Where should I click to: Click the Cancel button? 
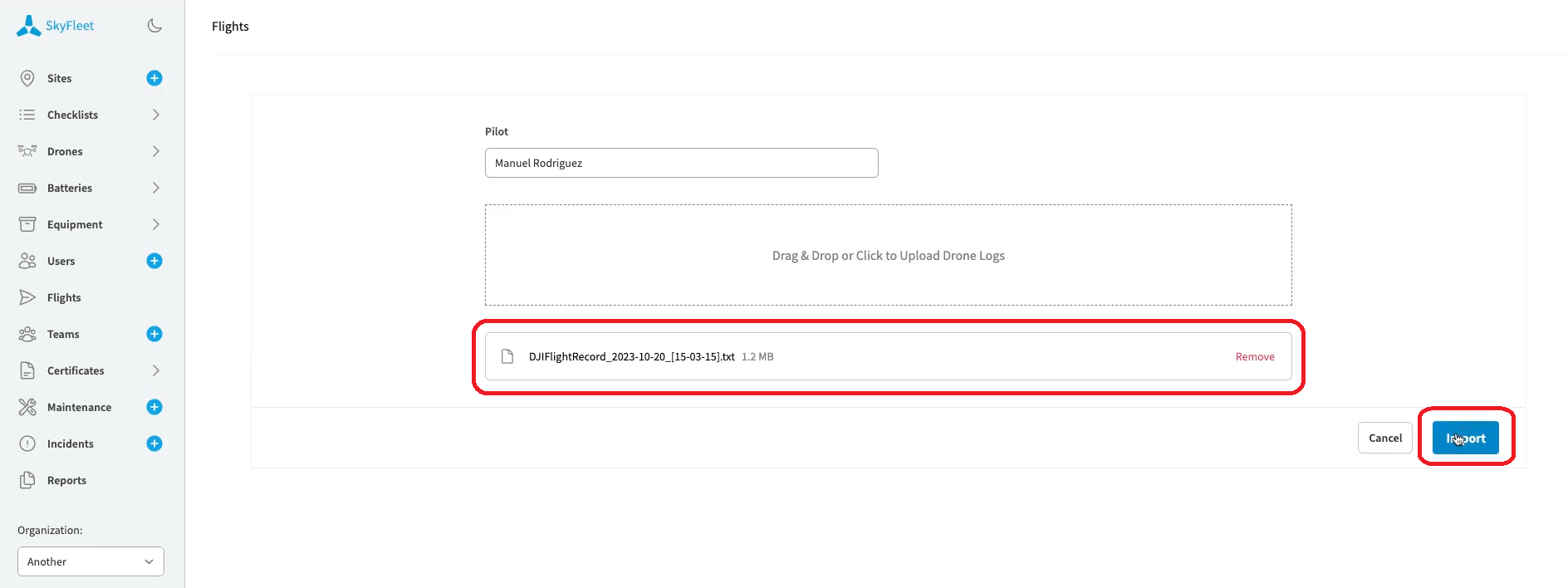(1384, 438)
